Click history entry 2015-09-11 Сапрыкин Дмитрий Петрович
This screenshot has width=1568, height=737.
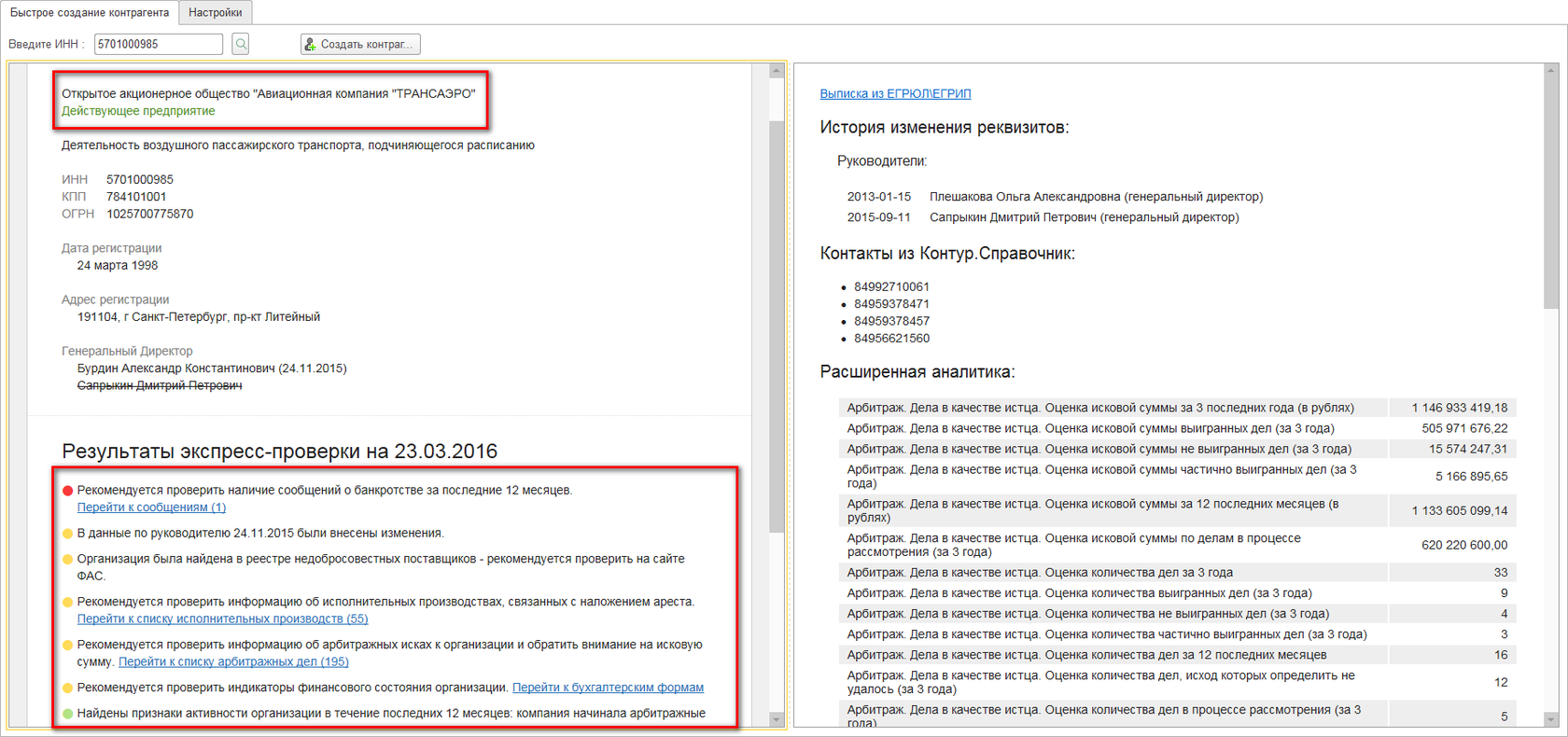(x=1043, y=217)
